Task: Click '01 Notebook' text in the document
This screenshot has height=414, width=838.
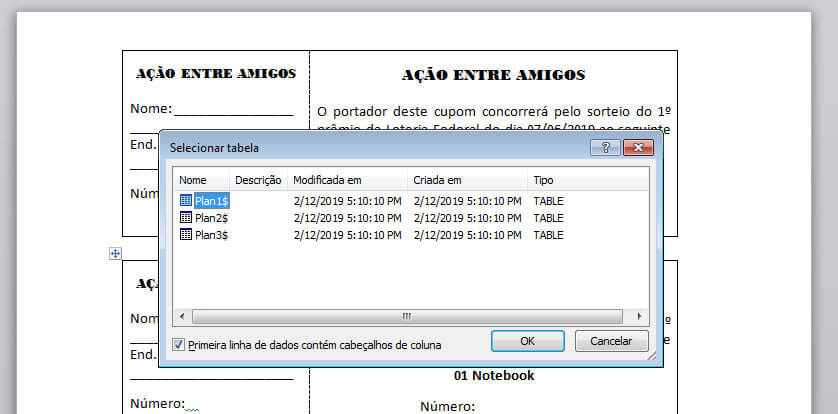Action: pyautogui.click(x=494, y=376)
